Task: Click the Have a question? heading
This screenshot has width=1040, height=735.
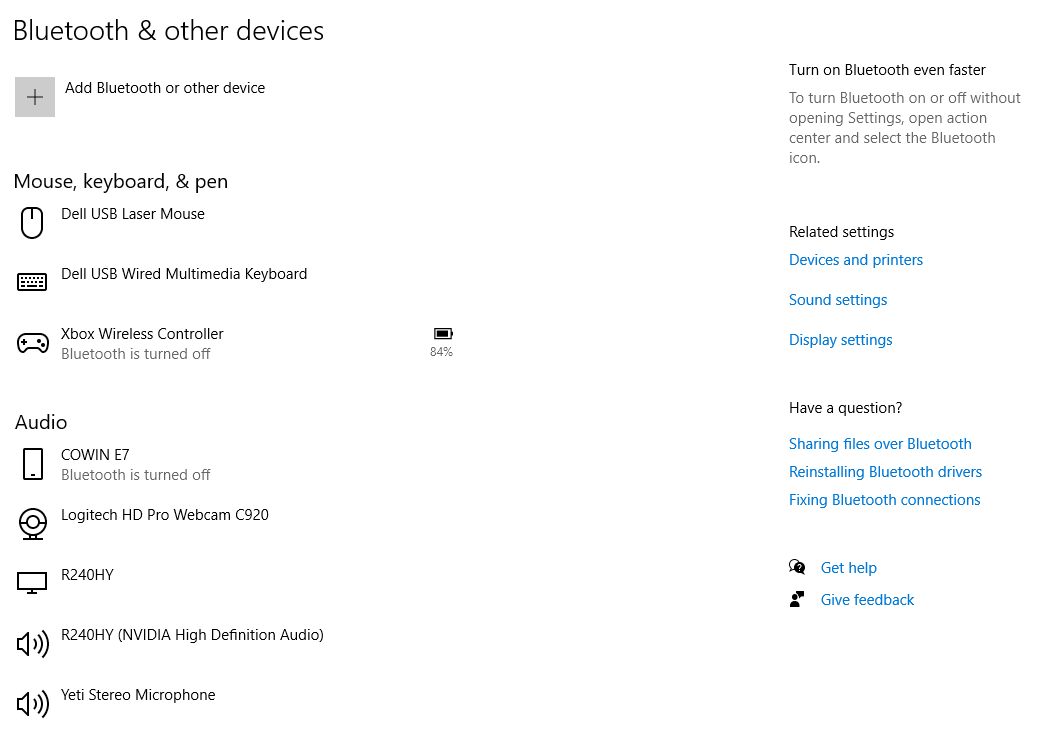Action: [x=845, y=408]
